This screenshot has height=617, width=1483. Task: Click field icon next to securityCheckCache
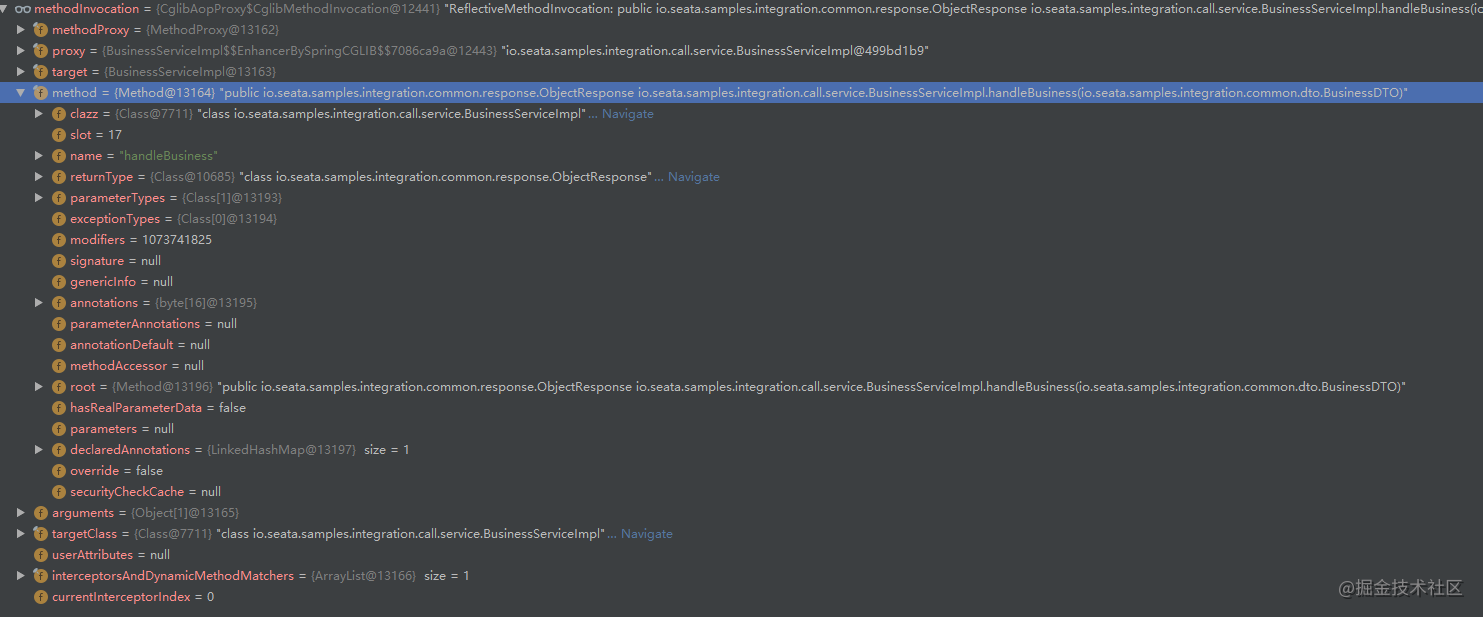[58, 491]
